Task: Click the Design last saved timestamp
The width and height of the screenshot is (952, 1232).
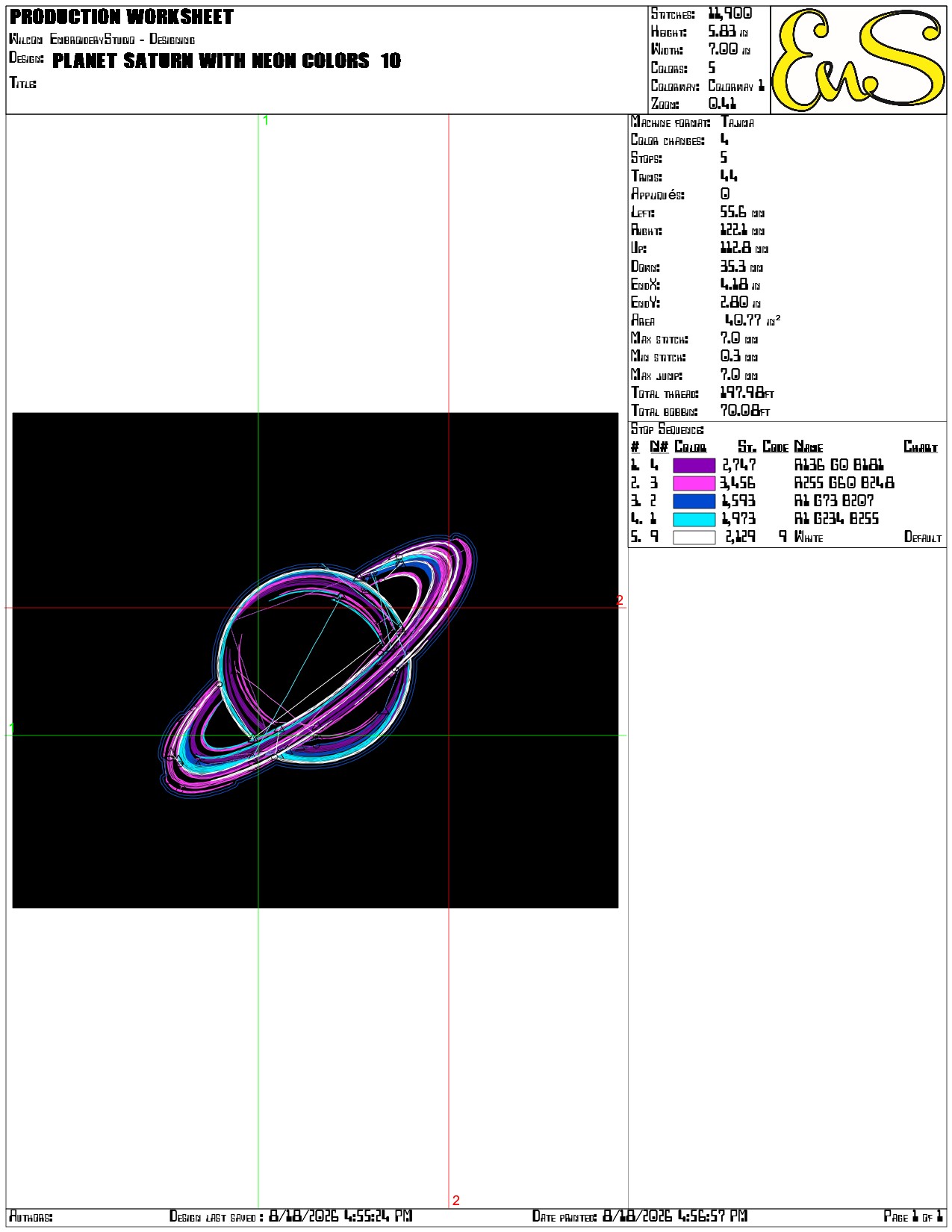Action: (x=340, y=1216)
